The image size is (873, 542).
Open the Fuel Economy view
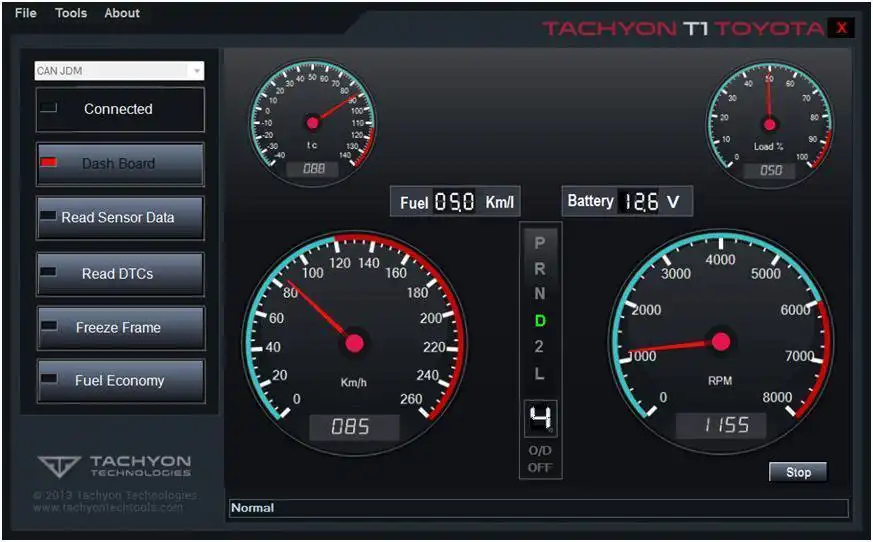click(x=121, y=380)
